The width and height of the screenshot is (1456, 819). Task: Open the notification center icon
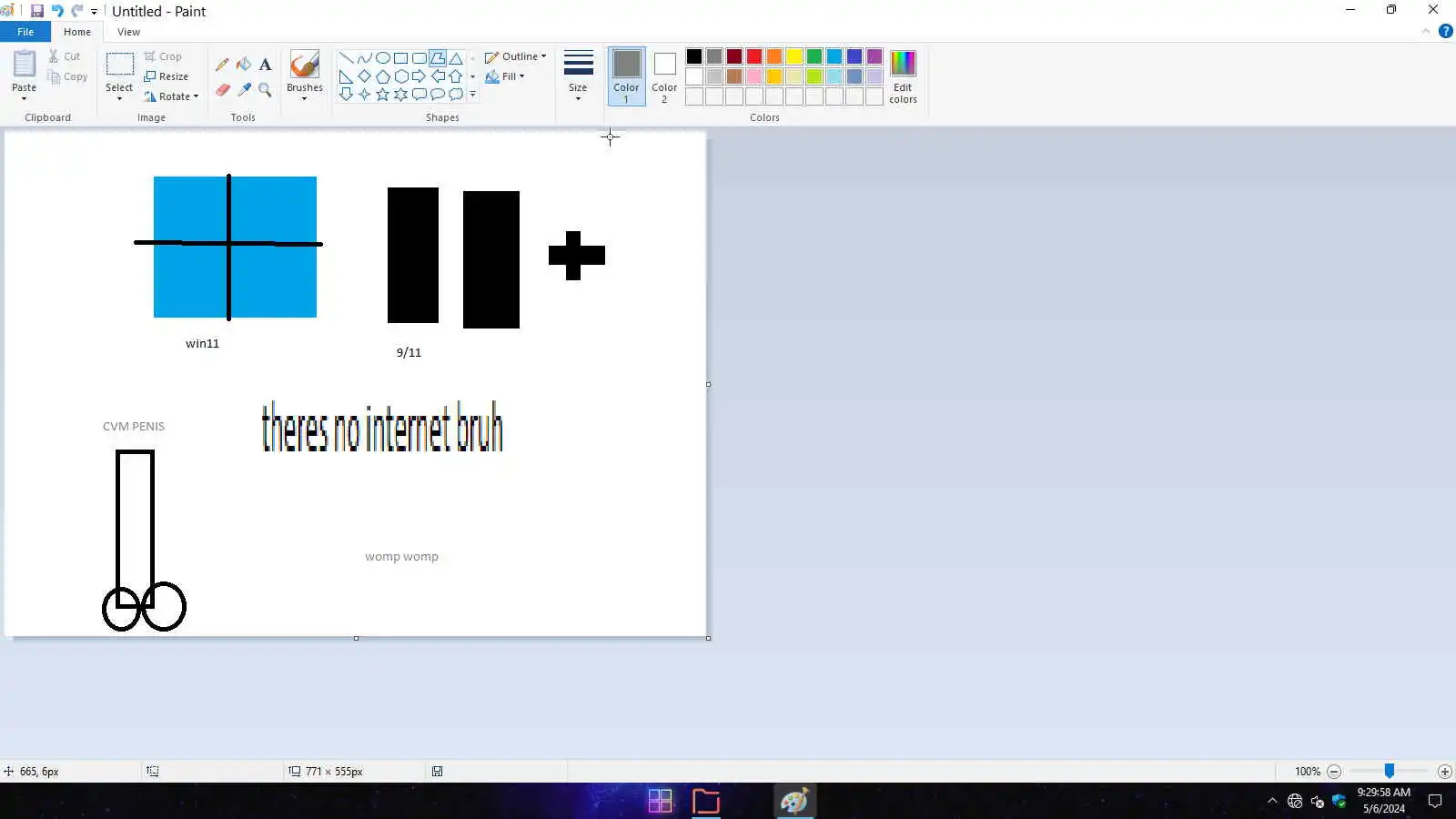1435,801
